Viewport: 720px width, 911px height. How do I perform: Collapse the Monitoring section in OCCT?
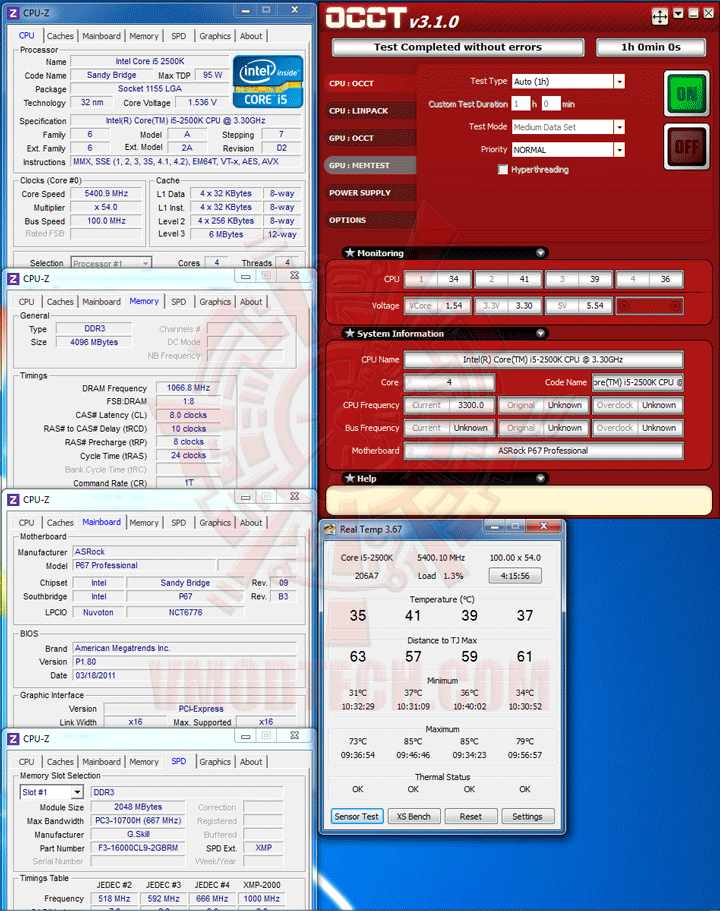click(x=540, y=253)
